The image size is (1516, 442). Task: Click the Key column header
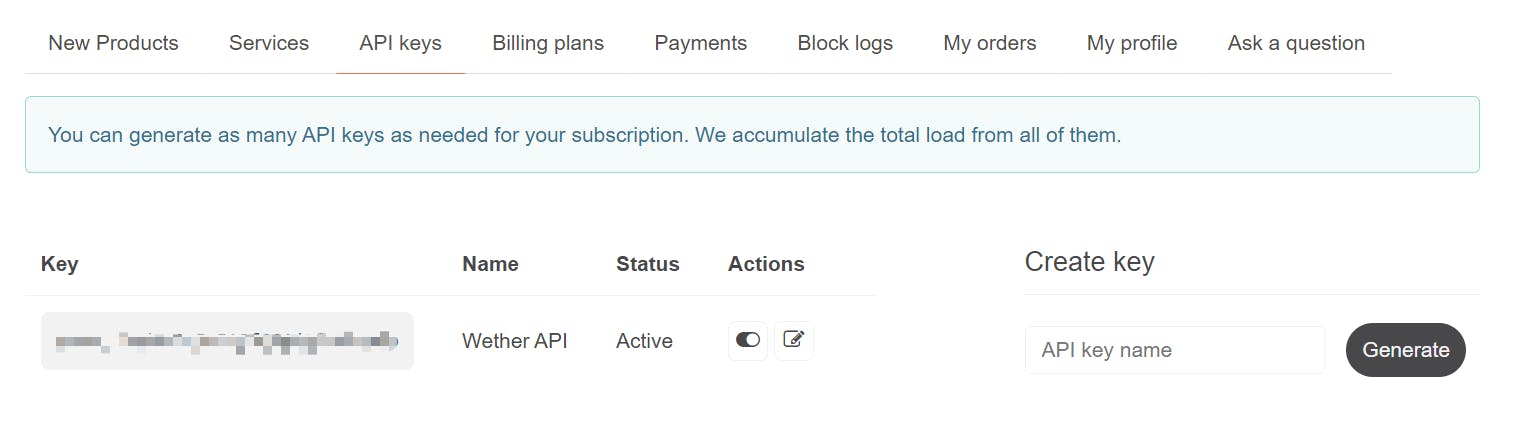60,264
